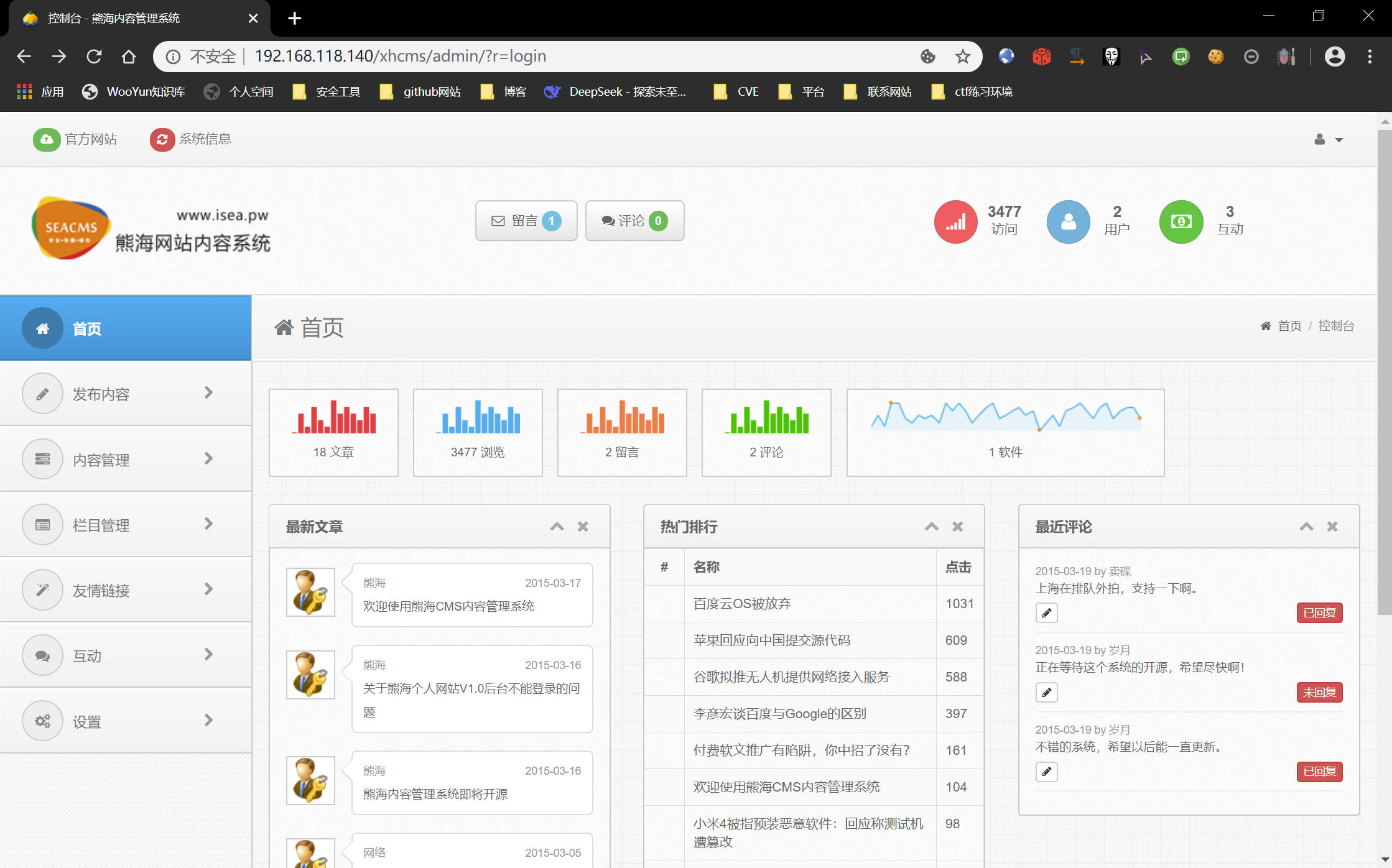The width and height of the screenshot is (1392, 868).
Task: Close the 最近评论 panel with X
Action: coord(1332,527)
